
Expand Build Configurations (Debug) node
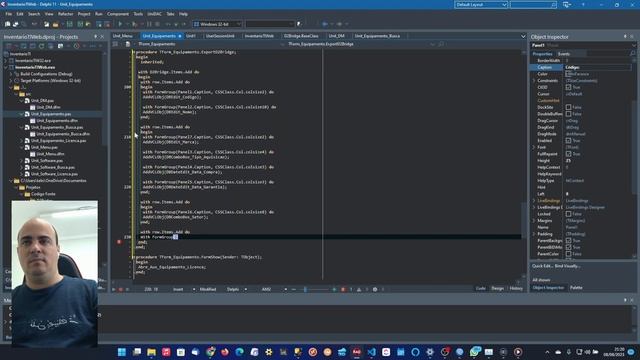(11, 74)
